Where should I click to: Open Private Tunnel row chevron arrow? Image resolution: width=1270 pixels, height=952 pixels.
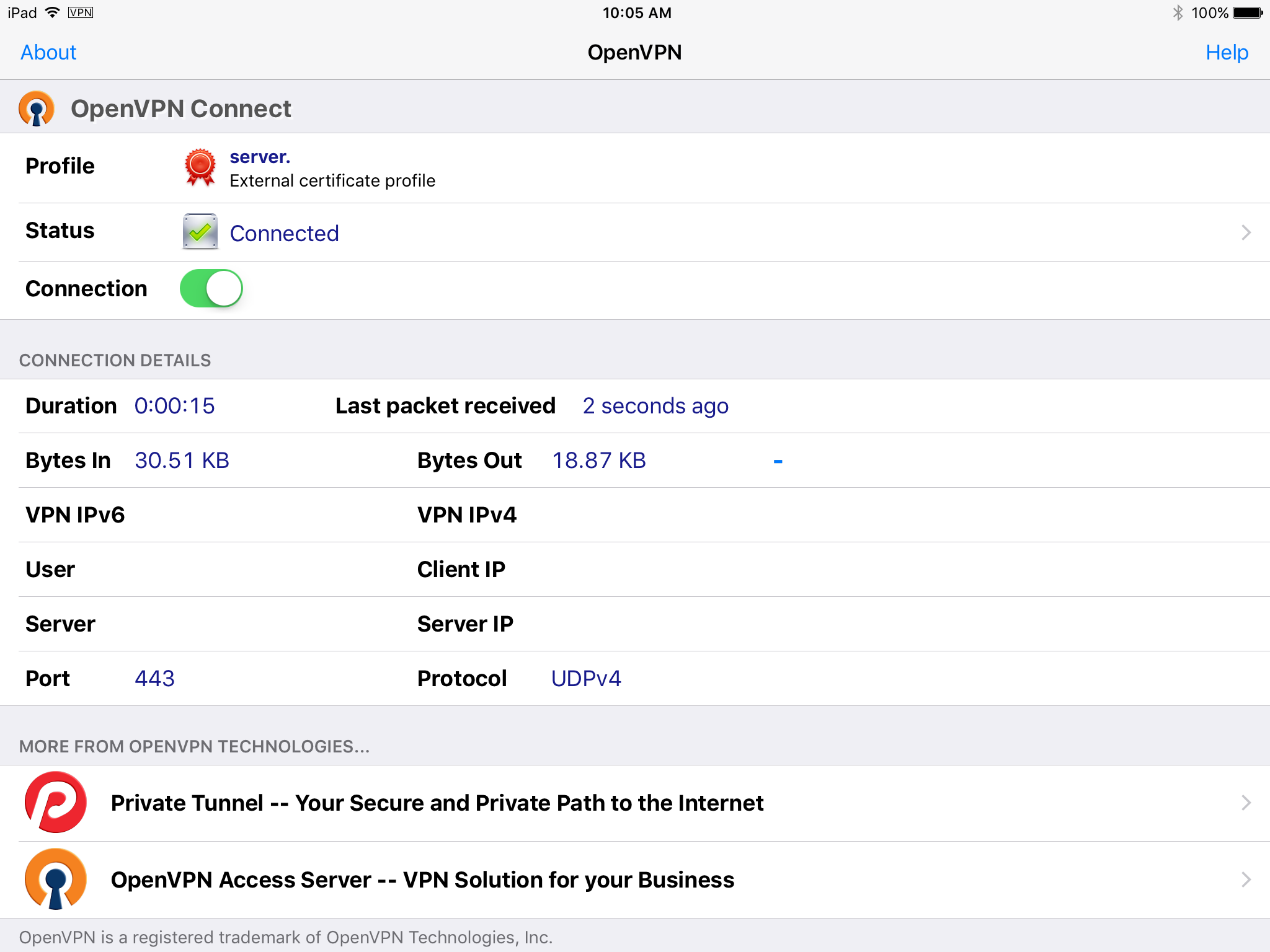pos(1246,803)
